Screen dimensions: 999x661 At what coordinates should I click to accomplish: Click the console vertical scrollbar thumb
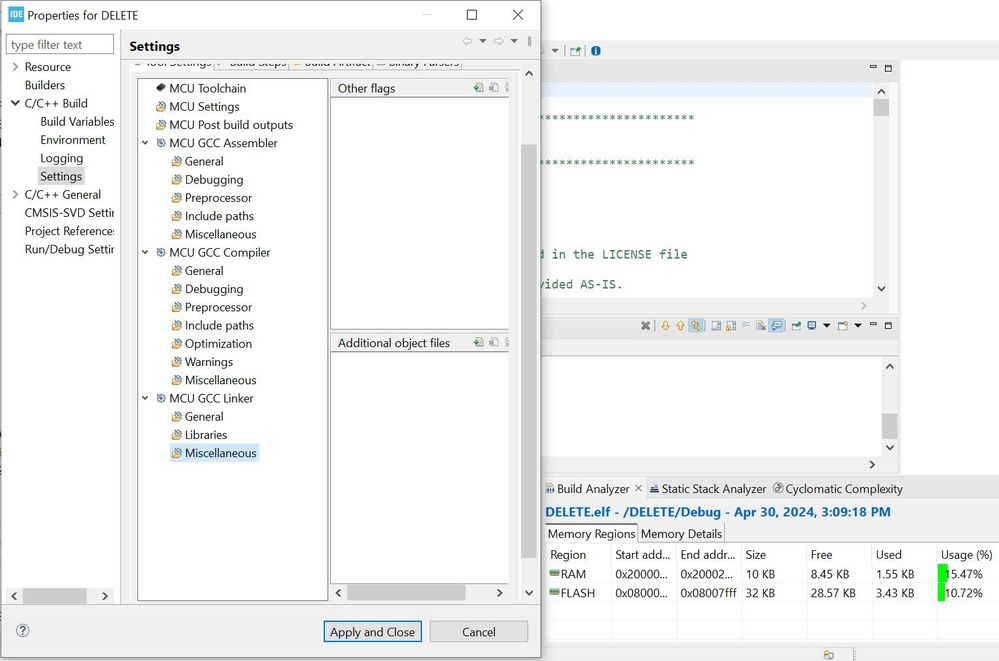click(889, 426)
